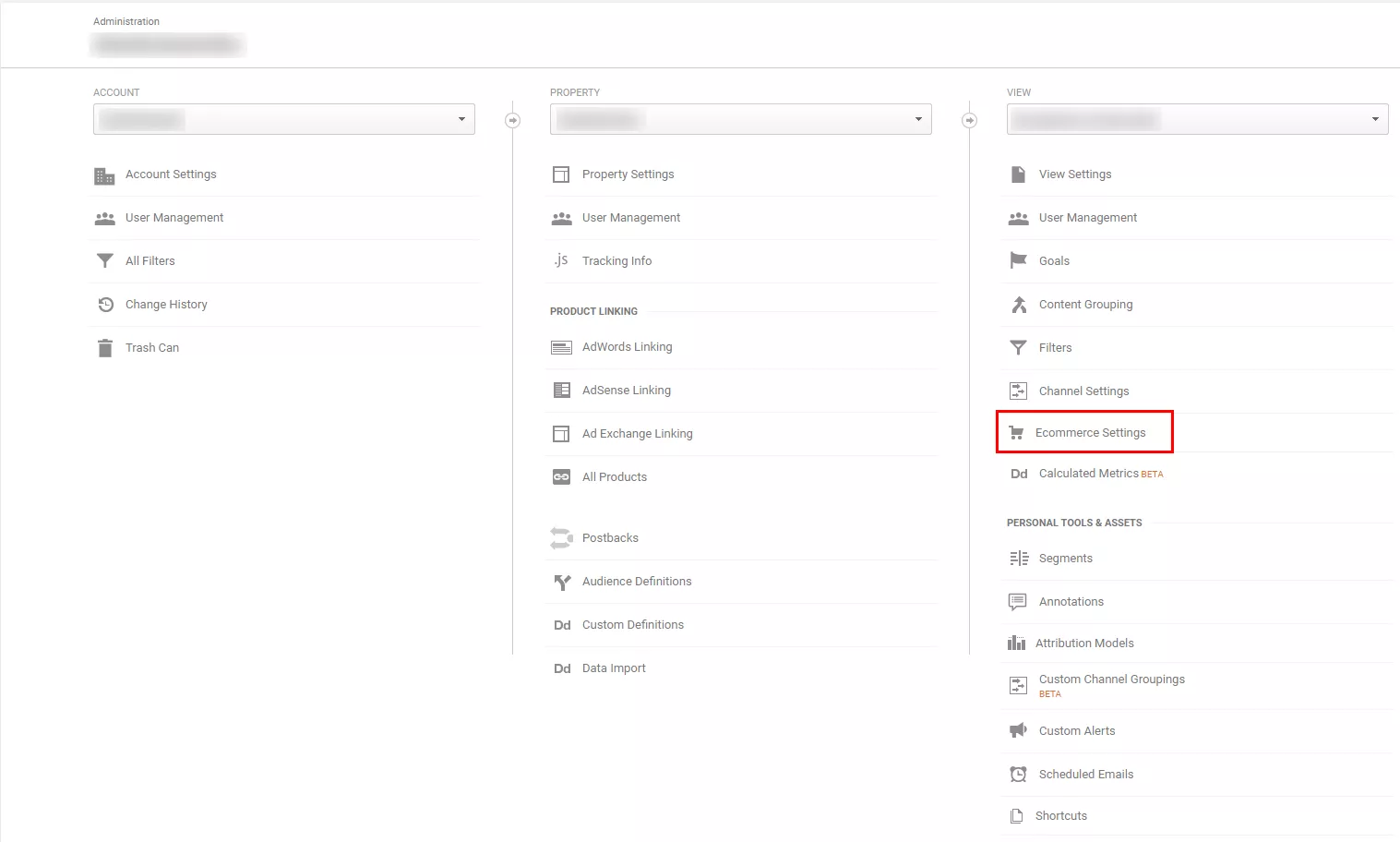Click the AdSense Linking icon
This screenshot has width=1400, height=842.
coord(561,391)
